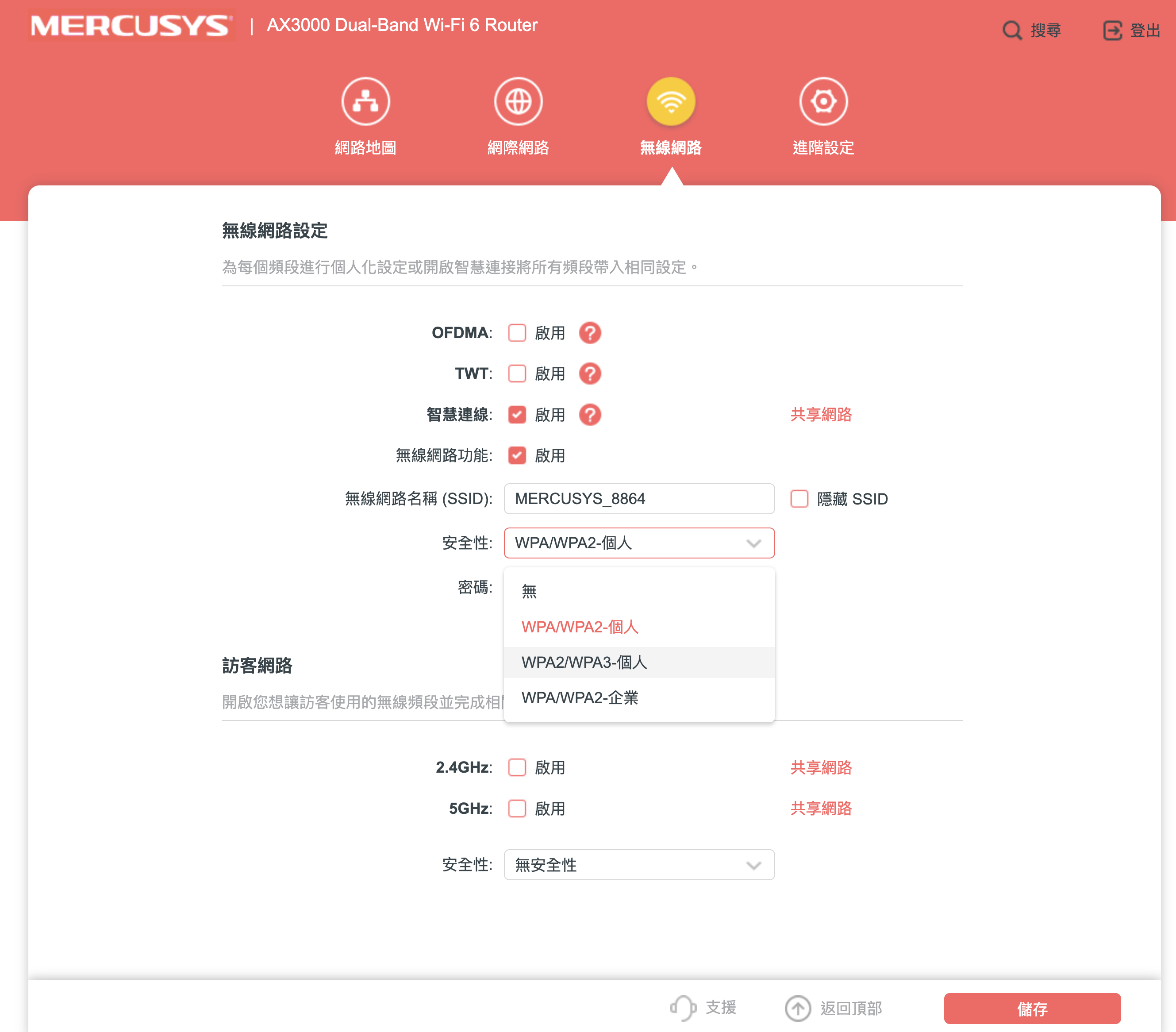Enable the 2.4GHz guest network checkbox
Image resolution: width=1176 pixels, height=1032 pixels.
point(517,767)
